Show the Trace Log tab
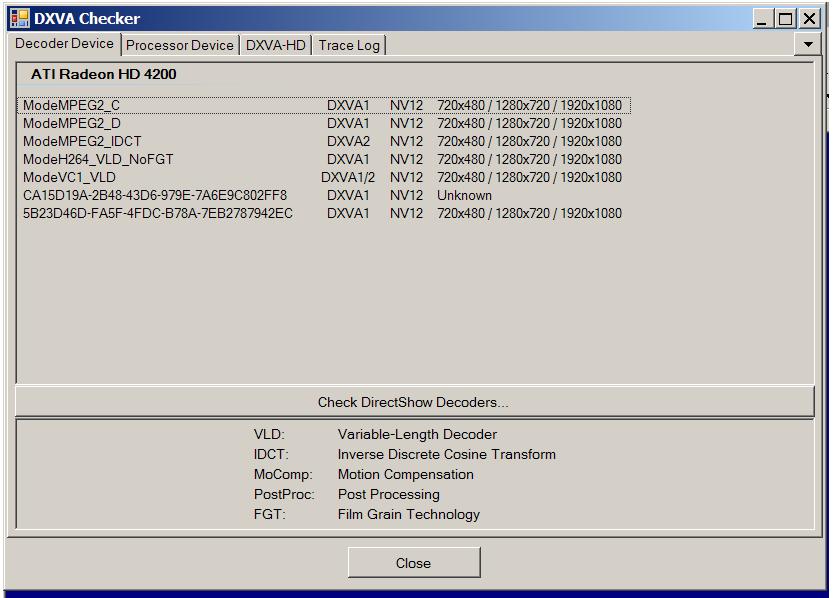Image resolution: width=840 pixels, height=598 pixels. [x=349, y=46]
